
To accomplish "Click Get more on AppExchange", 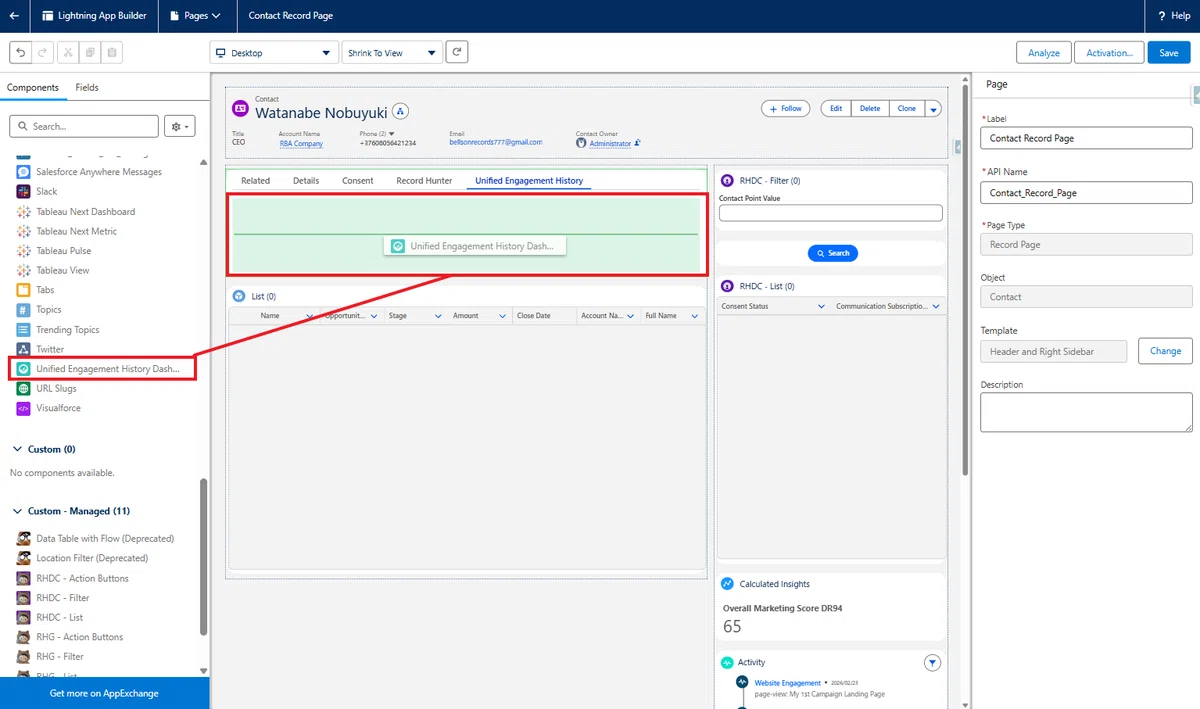I will 104,693.
